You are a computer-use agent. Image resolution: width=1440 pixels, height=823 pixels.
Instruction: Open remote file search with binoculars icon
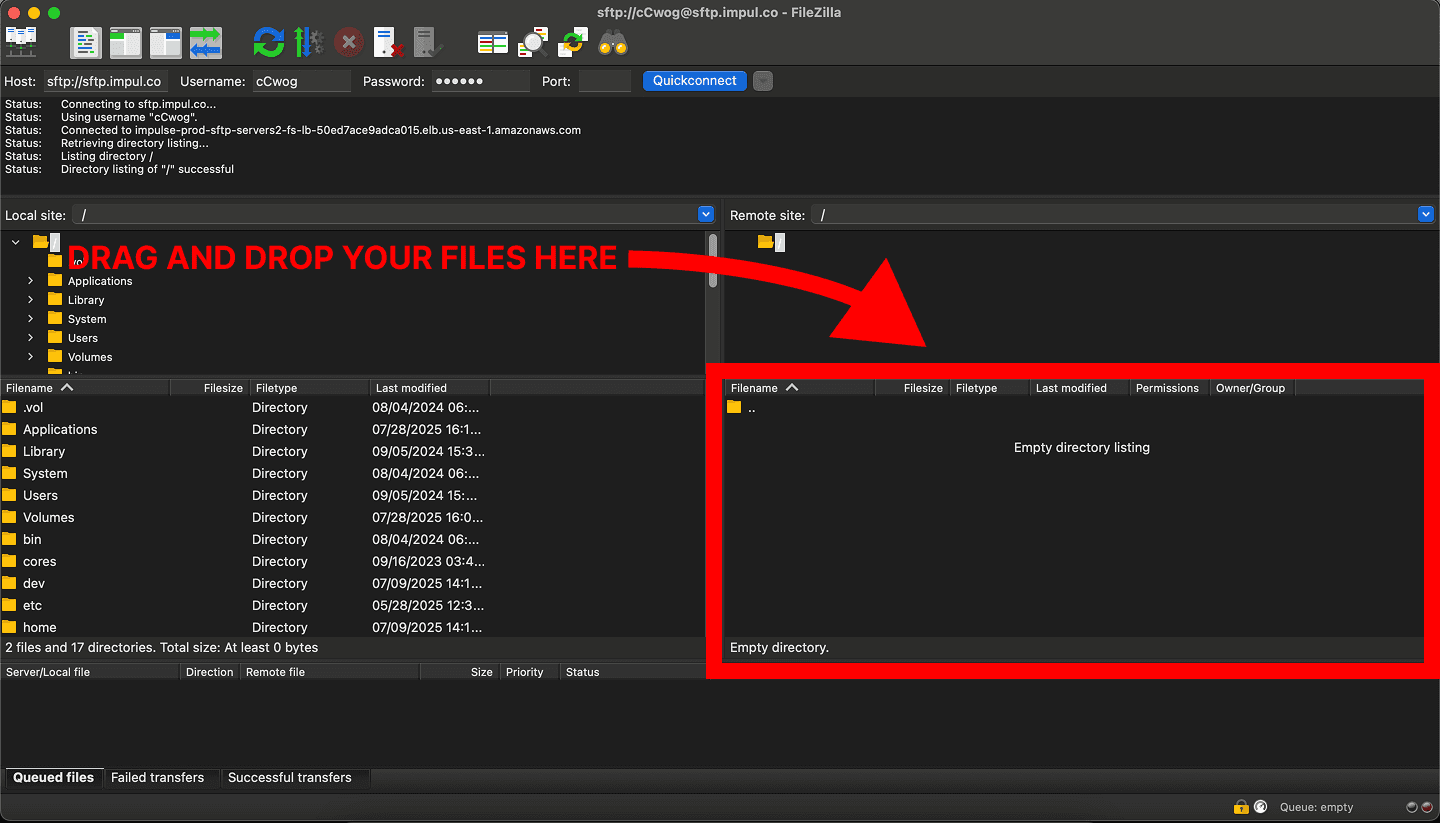pos(612,42)
